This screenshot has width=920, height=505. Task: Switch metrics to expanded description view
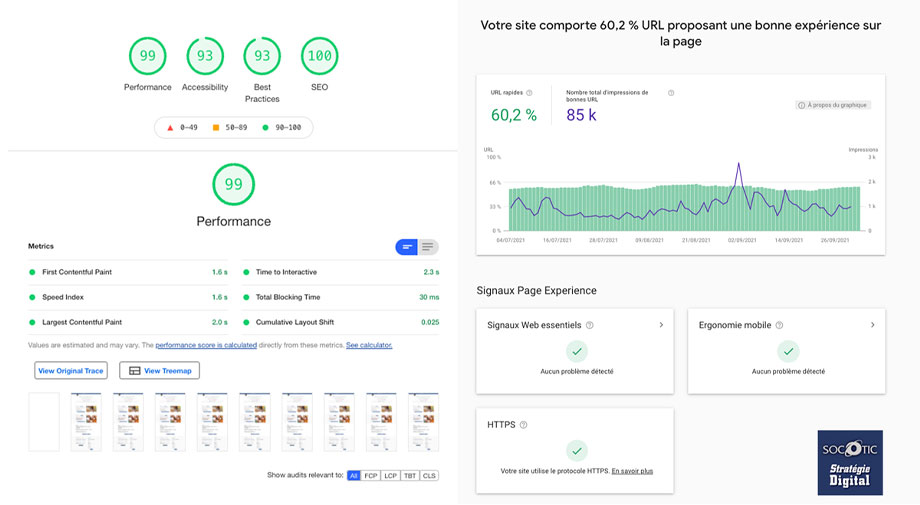click(428, 247)
